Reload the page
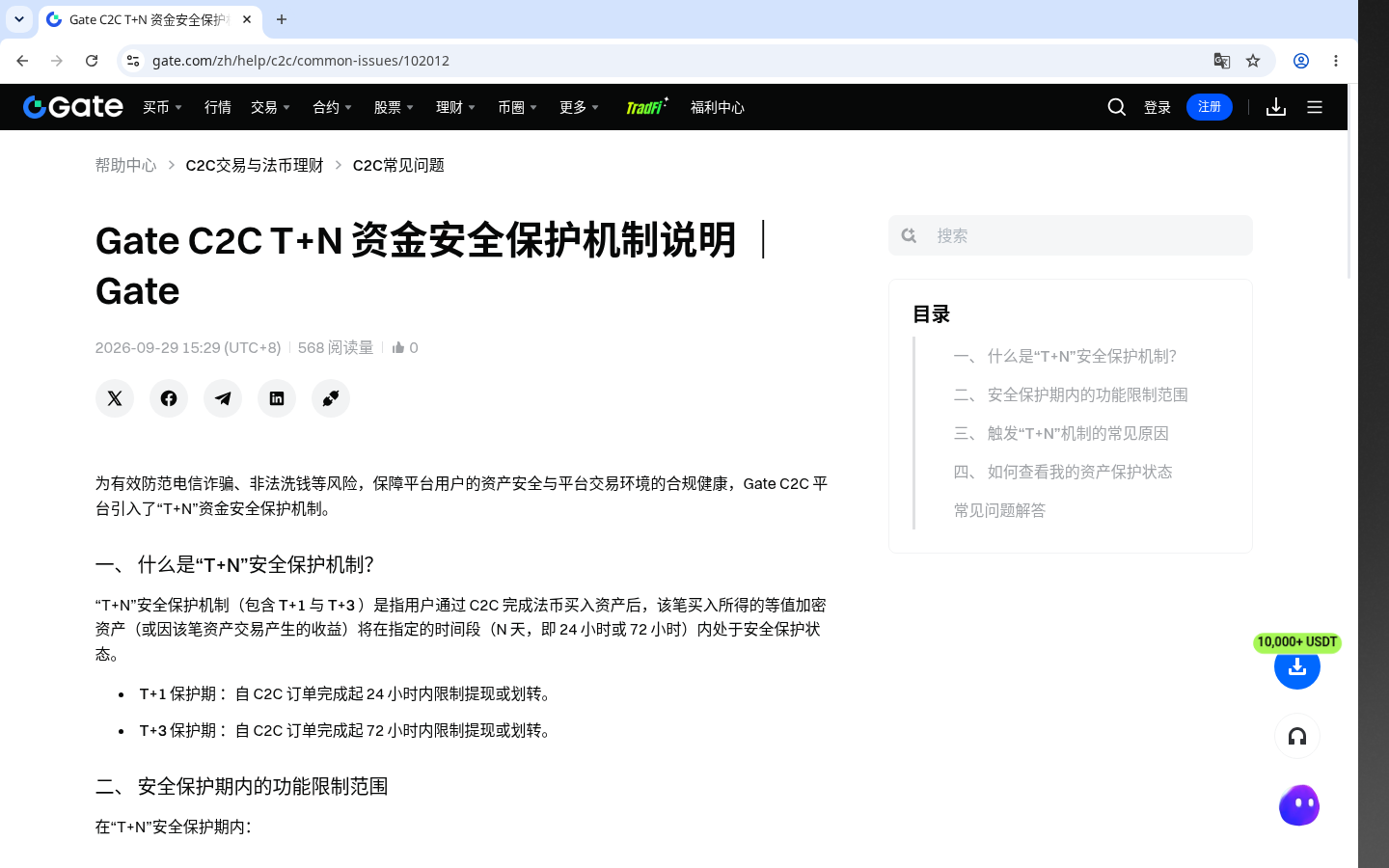 pyautogui.click(x=92, y=61)
